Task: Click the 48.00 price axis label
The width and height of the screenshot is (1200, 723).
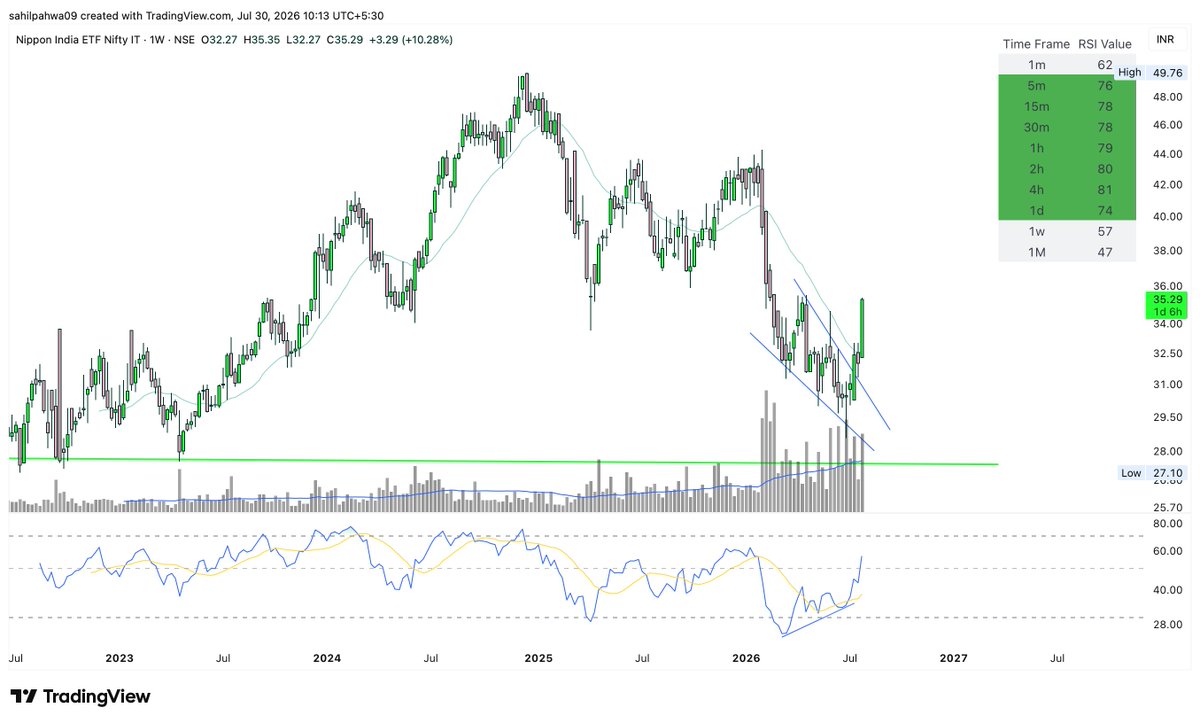Action: click(1168, 97)
